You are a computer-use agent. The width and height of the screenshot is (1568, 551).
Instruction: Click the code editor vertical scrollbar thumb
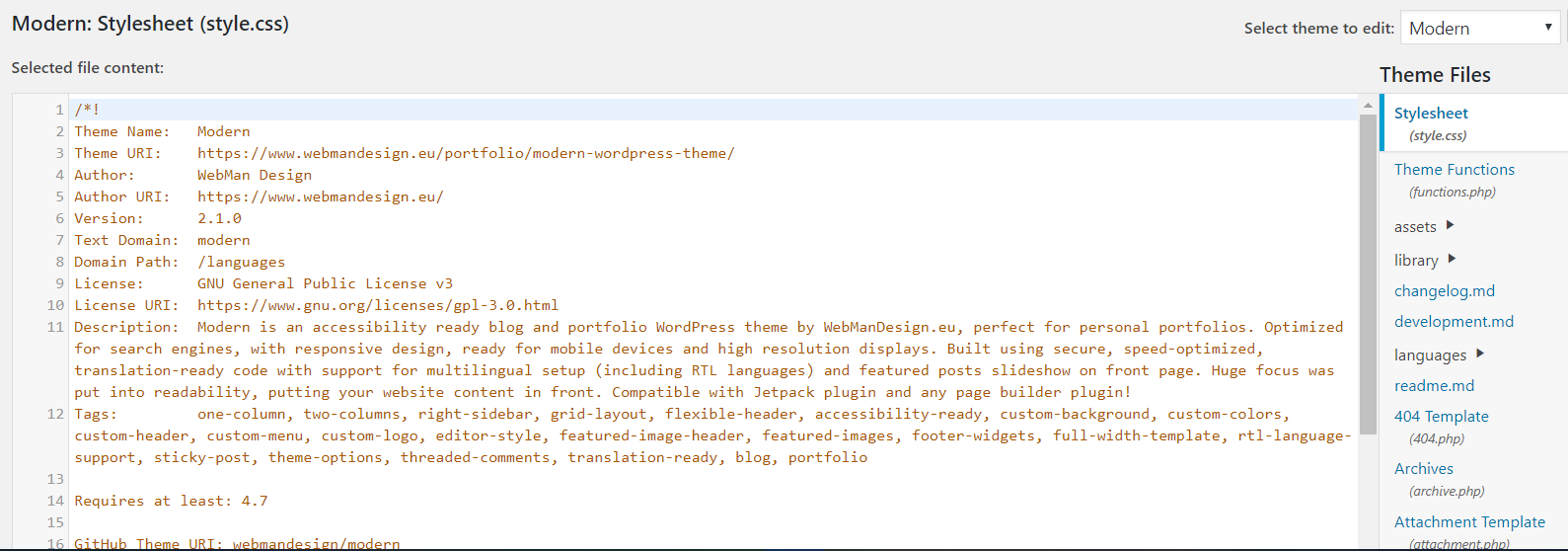1368,275
